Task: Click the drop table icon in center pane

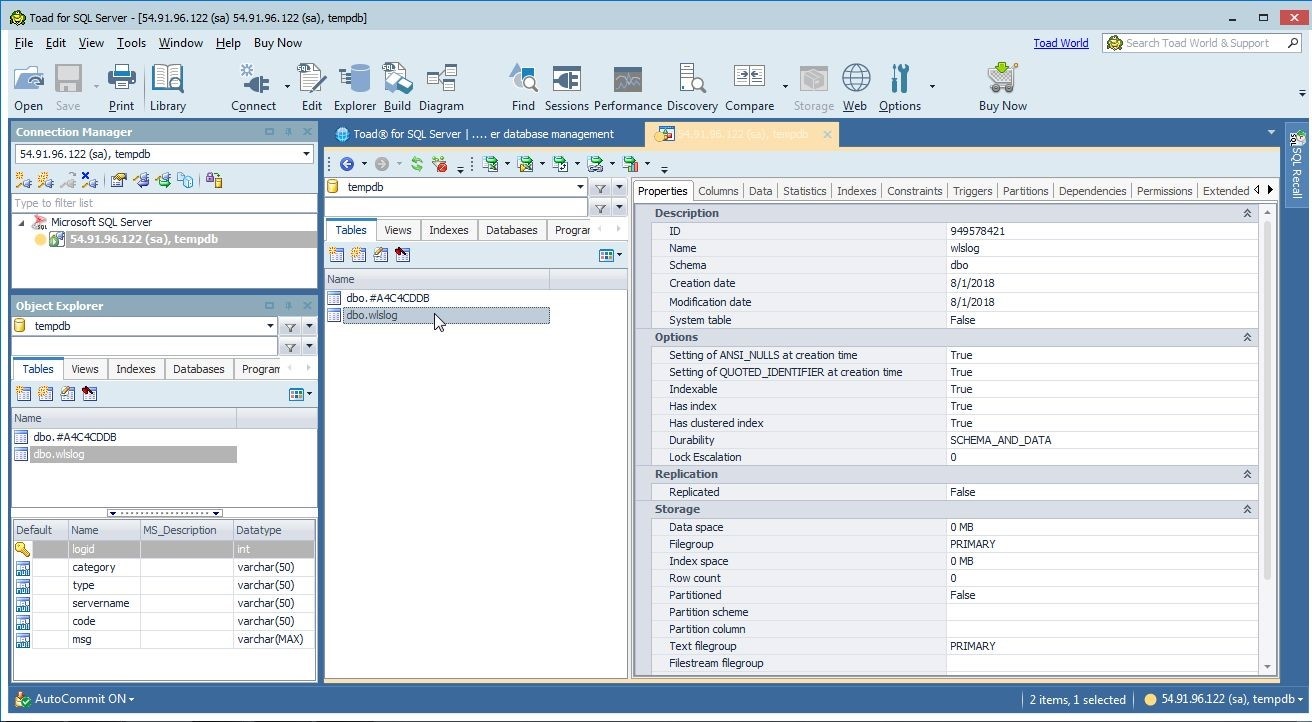Action: 402,255
